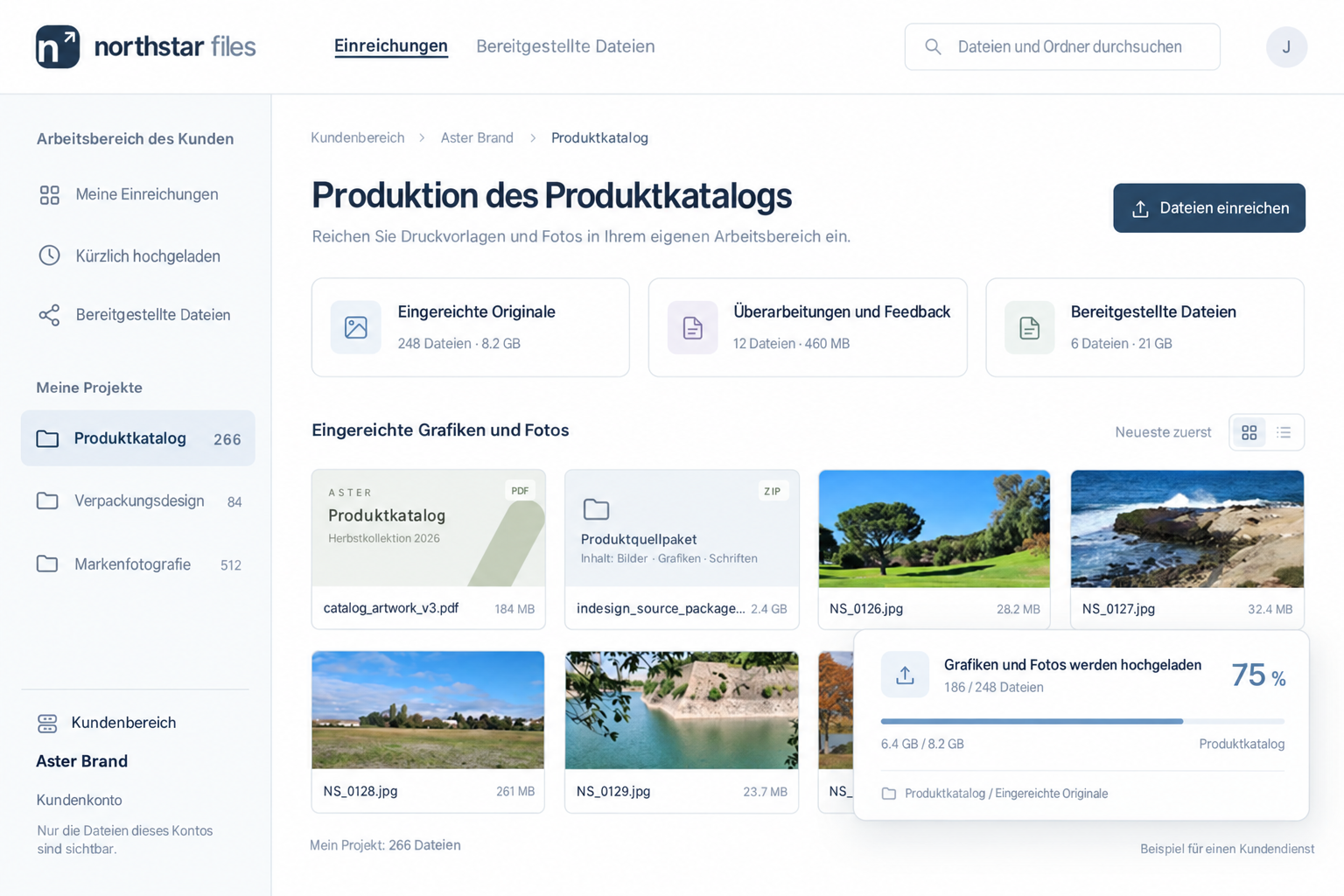The image size is (1344, 896).
Task: Switch to list view
Action: coord(1284,432)
